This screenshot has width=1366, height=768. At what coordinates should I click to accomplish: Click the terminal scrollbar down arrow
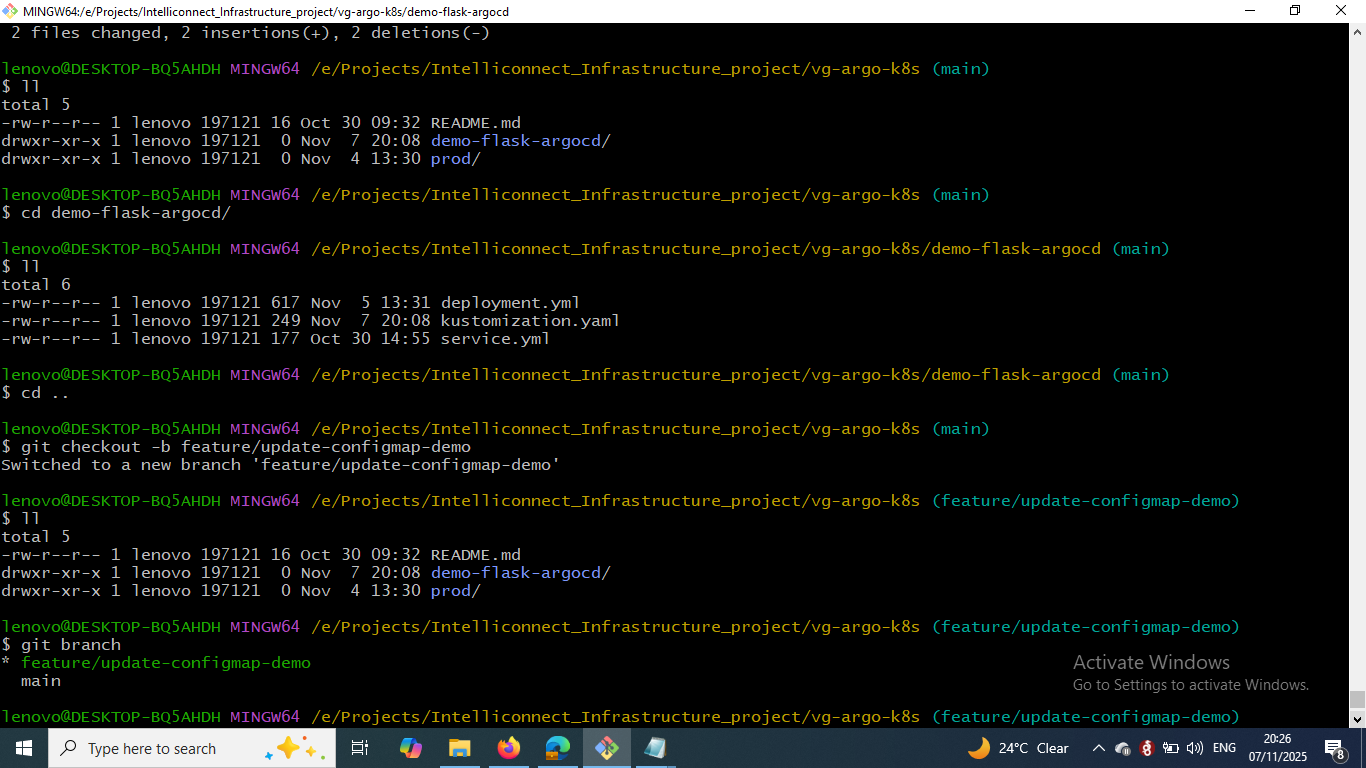tap(1357, 719)
